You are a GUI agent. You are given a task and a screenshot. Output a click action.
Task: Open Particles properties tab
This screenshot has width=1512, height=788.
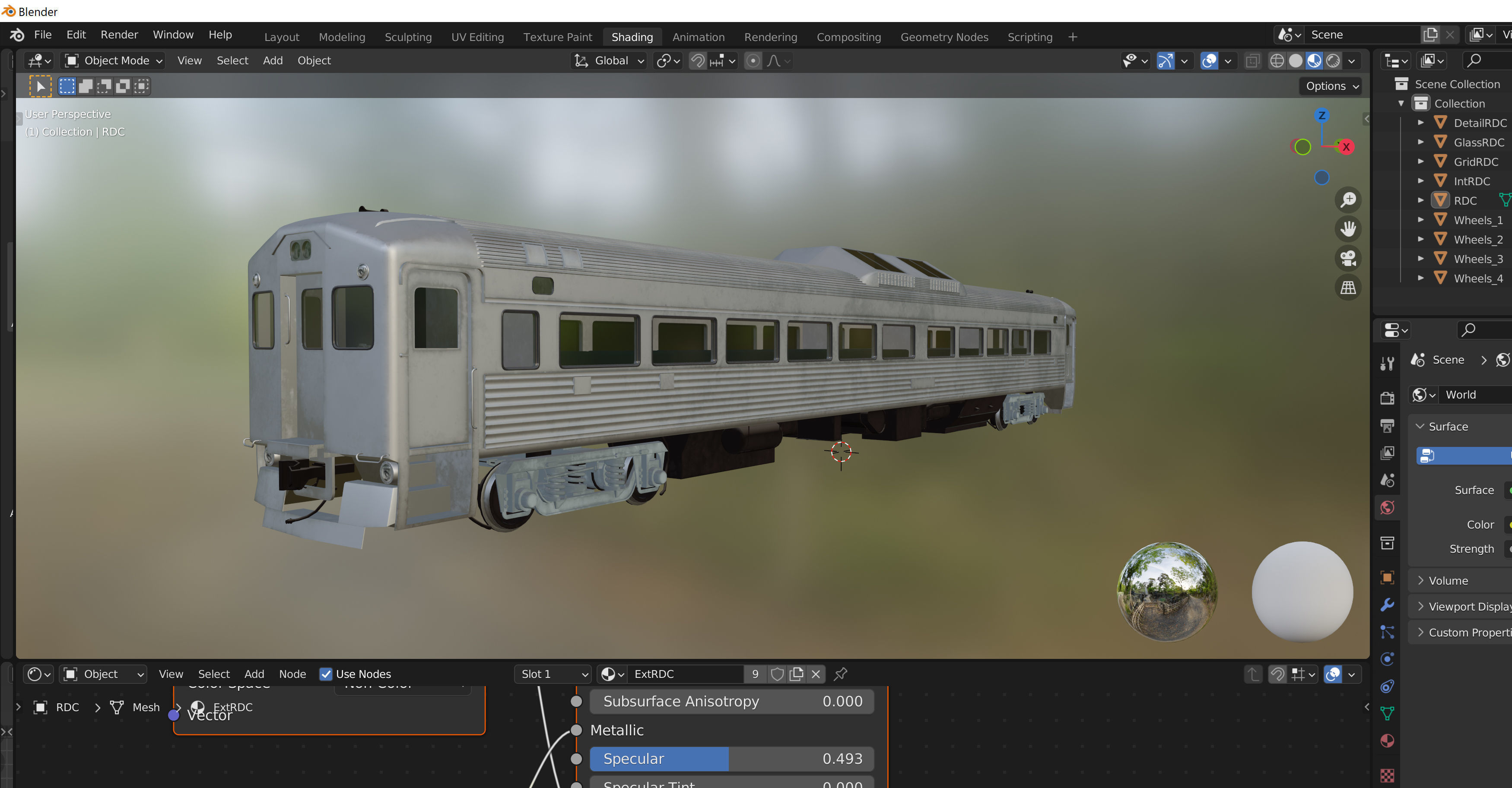pos(1388,632)
